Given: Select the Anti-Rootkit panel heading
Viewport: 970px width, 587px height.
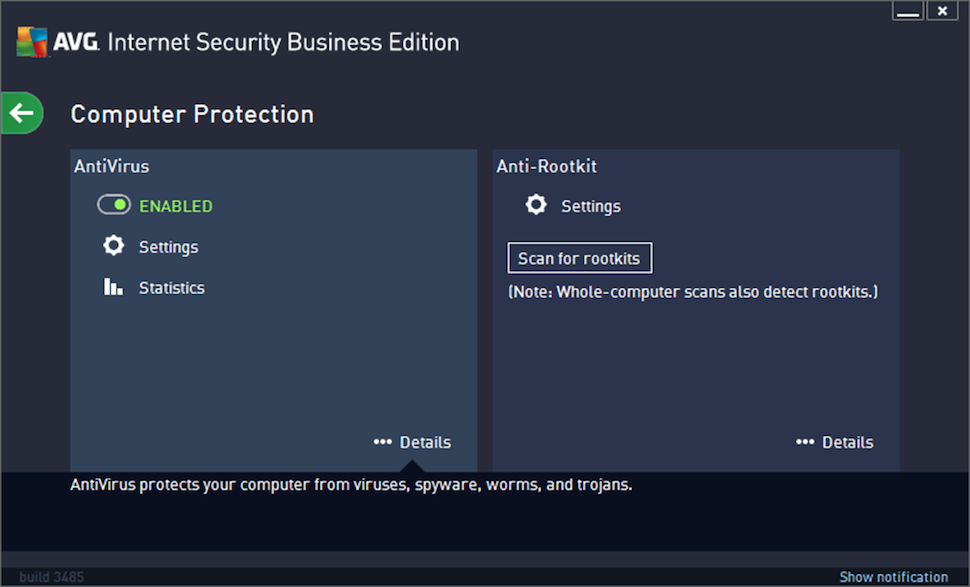Looking at the screenshot, I should tap(545, 166).
